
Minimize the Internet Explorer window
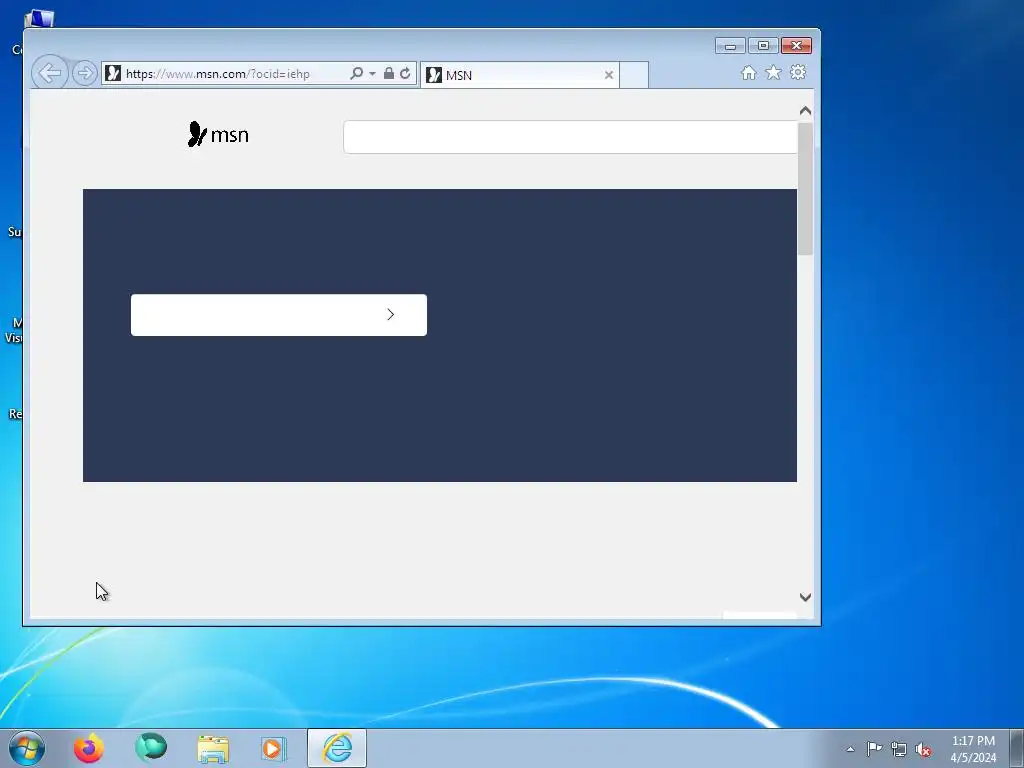click(x=730, y=46)
